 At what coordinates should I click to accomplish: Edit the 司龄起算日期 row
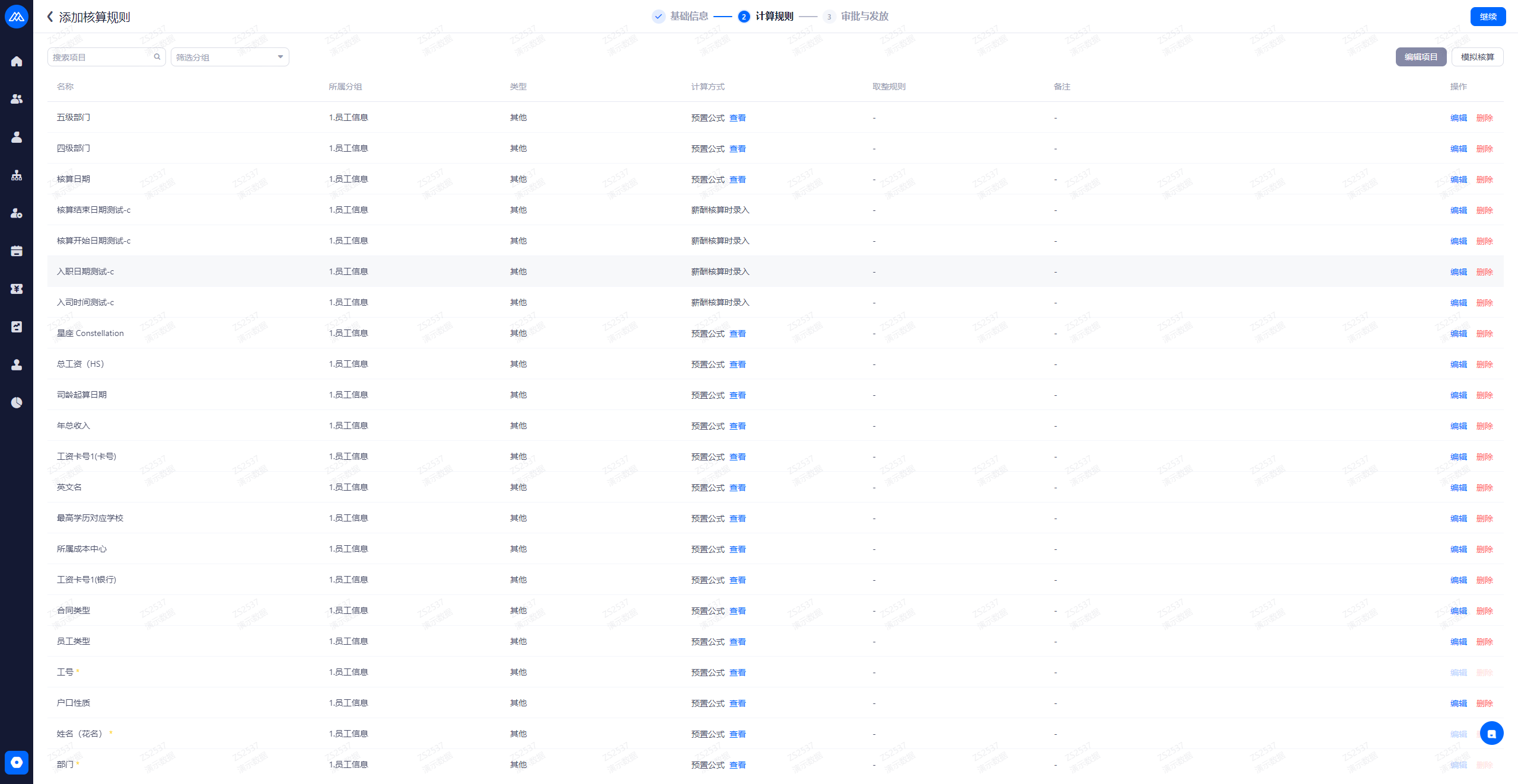pyautogui.click(x=1458, y=395)
